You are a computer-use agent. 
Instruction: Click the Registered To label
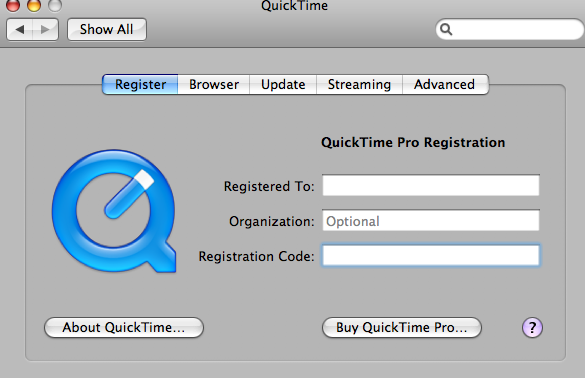[x=269, y=186]
